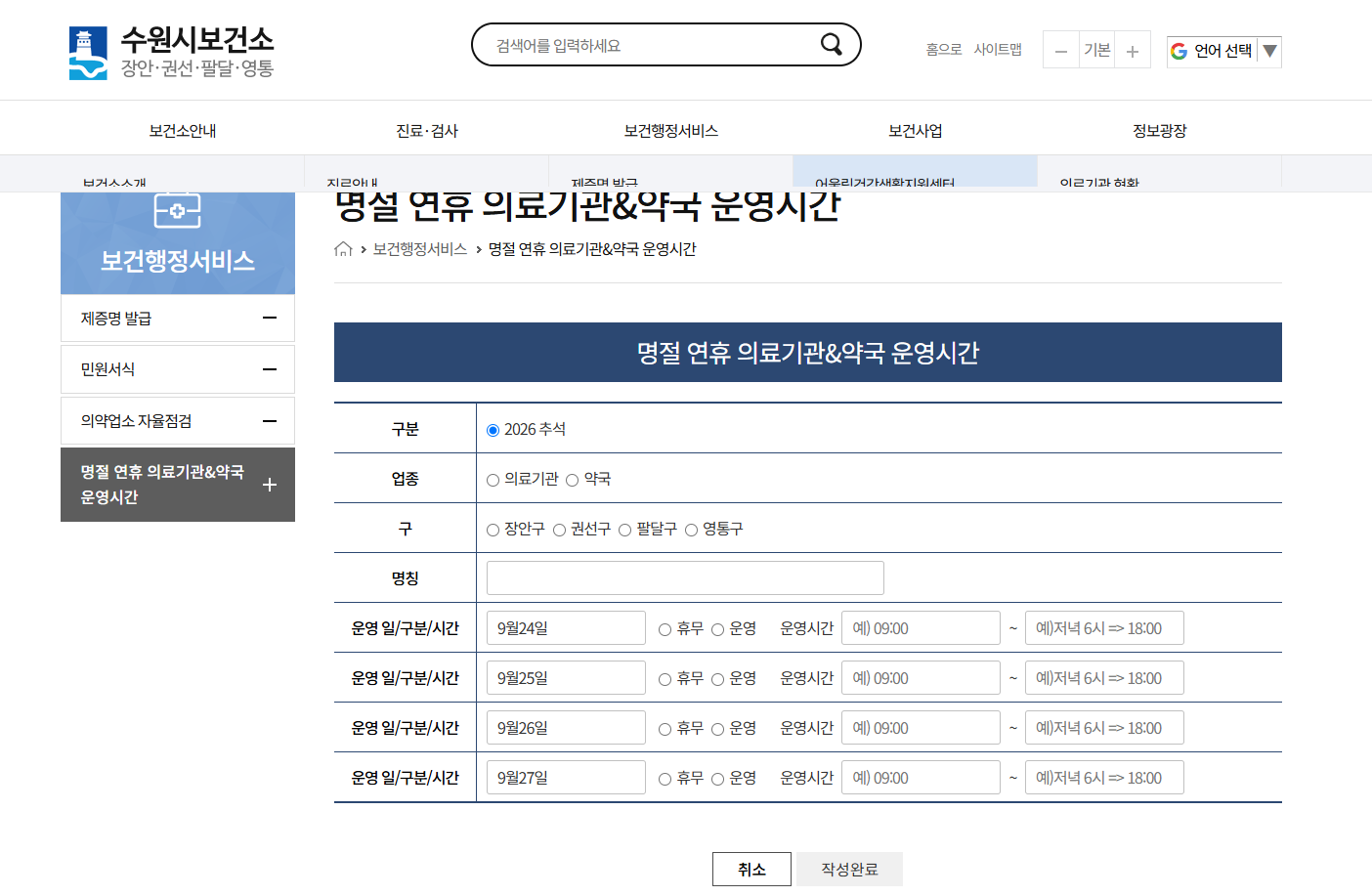Select the 2026 추석 radio button

click(493, 430)
